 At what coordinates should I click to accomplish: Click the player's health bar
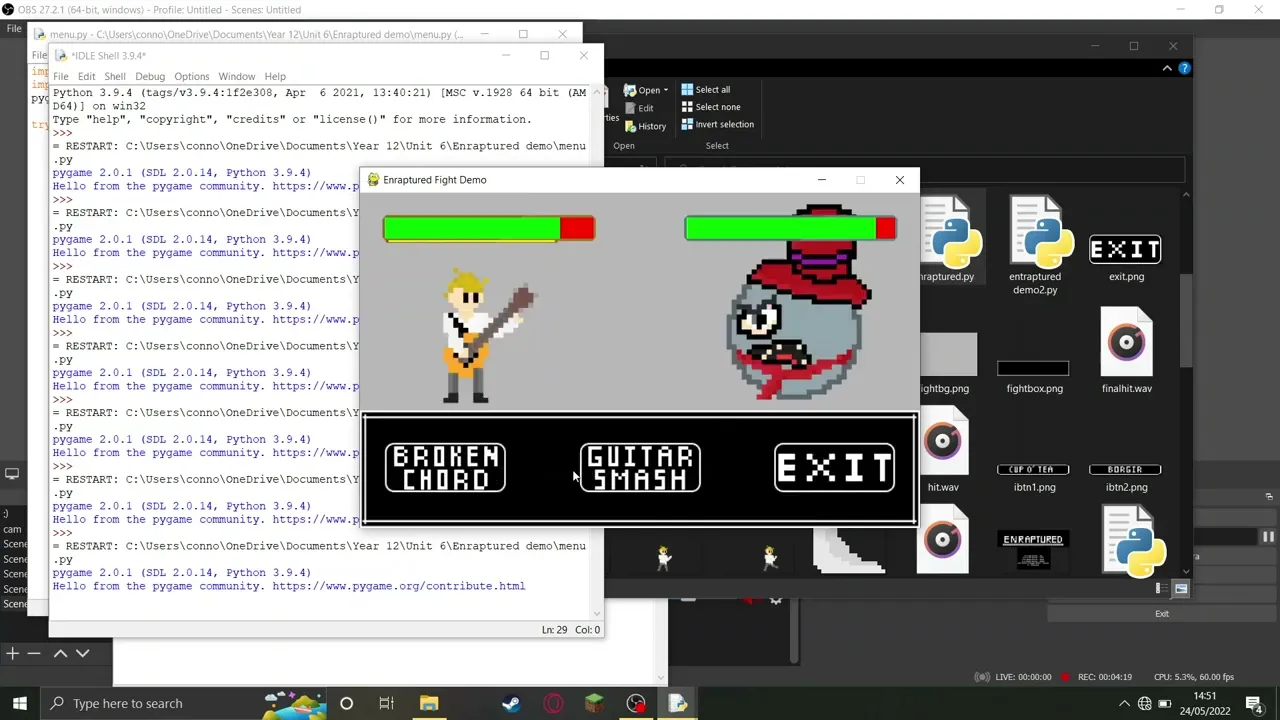tap(489, 229)
